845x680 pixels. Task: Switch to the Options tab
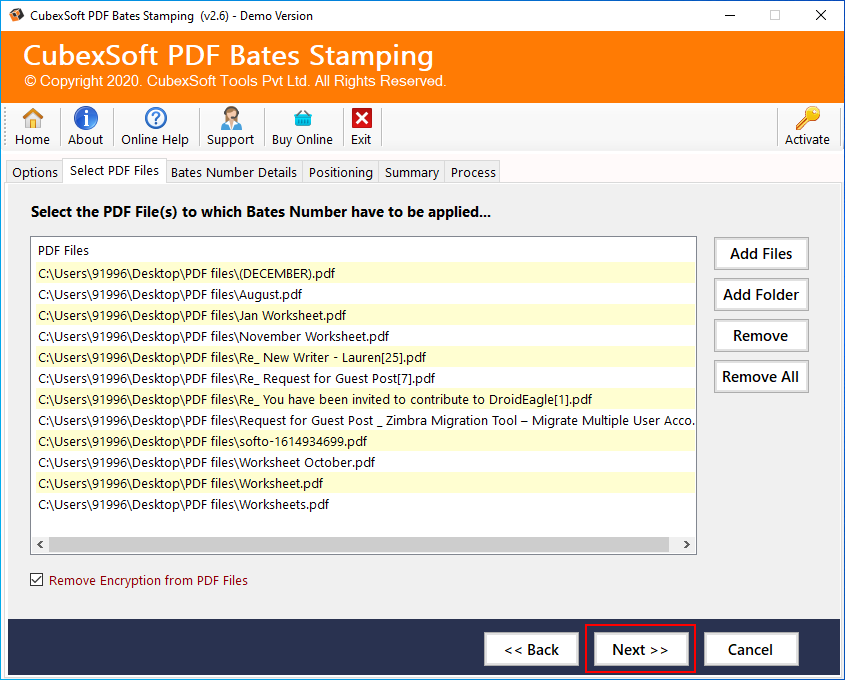pos(35,172)
